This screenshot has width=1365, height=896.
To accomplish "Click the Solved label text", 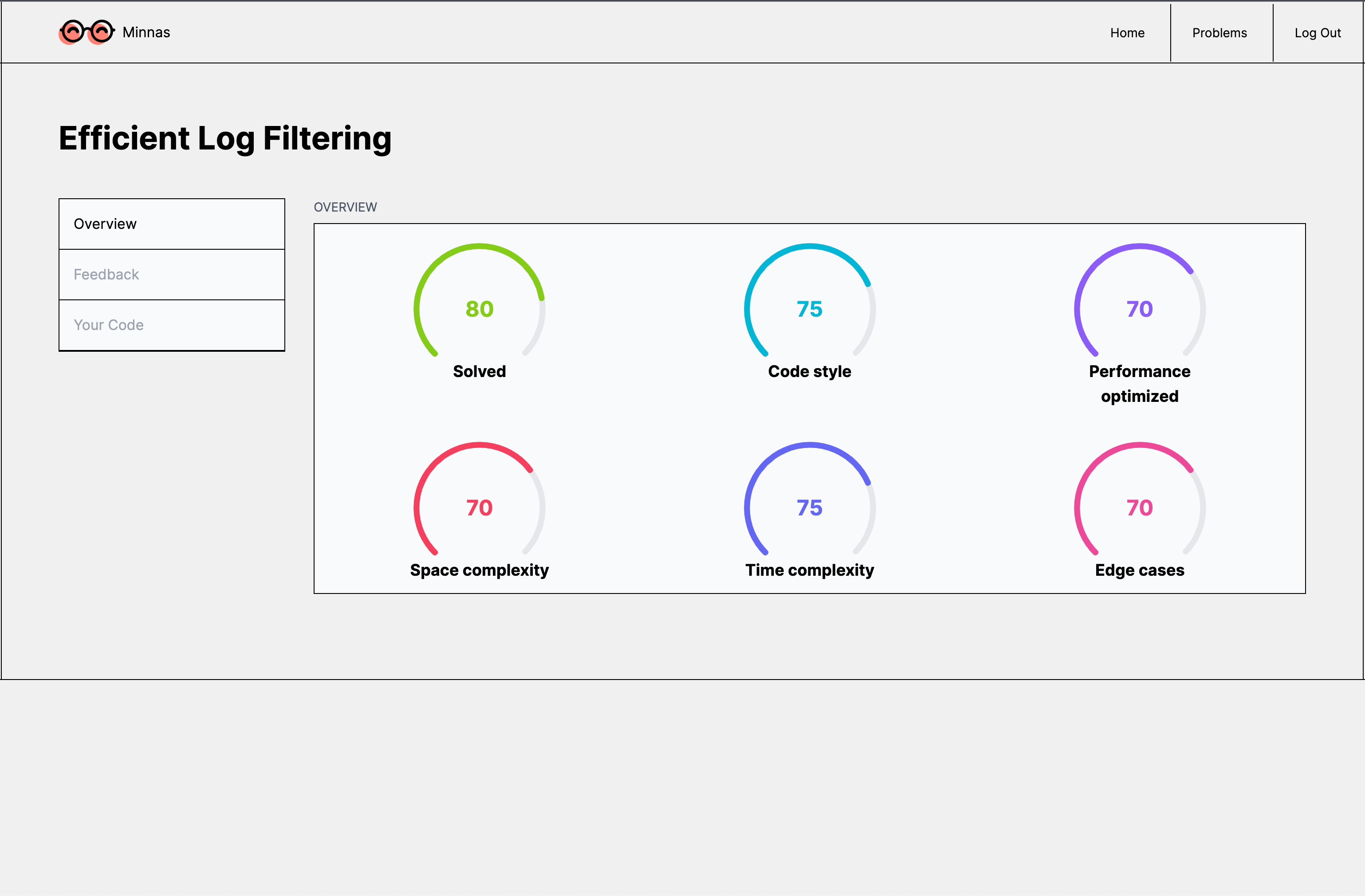I will point(480,371).
